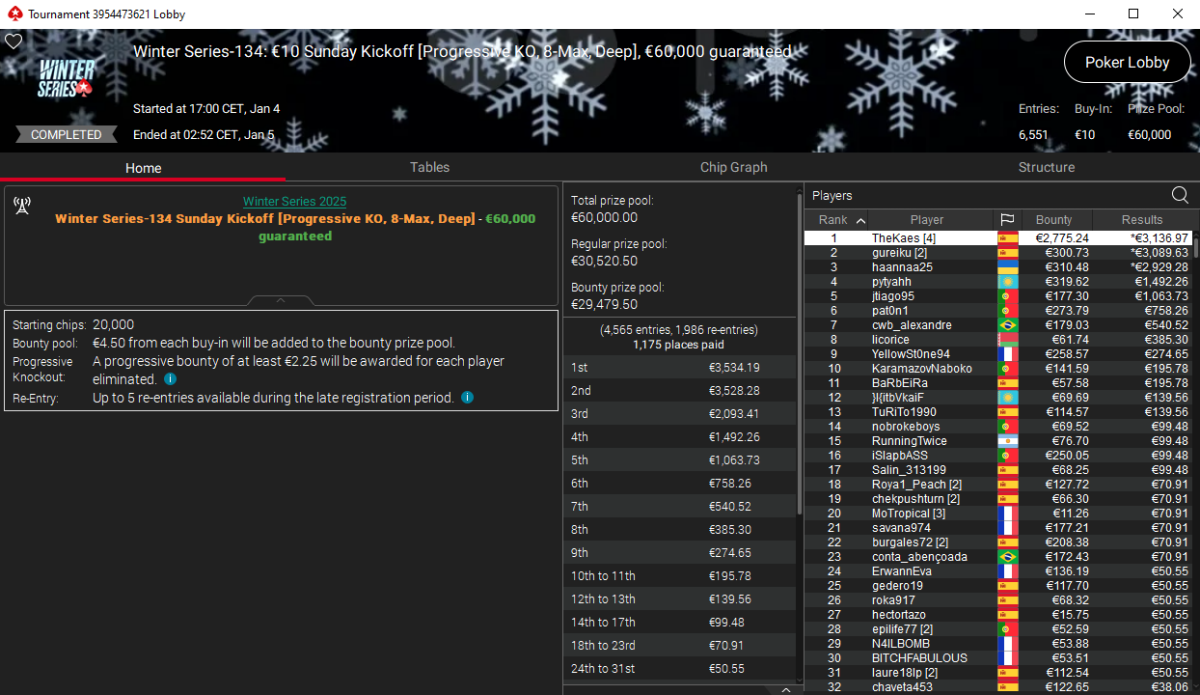Viewport: 1200px width, 695px height.
Task: Click the Poker Lobby button
Action: (1127, 62)
